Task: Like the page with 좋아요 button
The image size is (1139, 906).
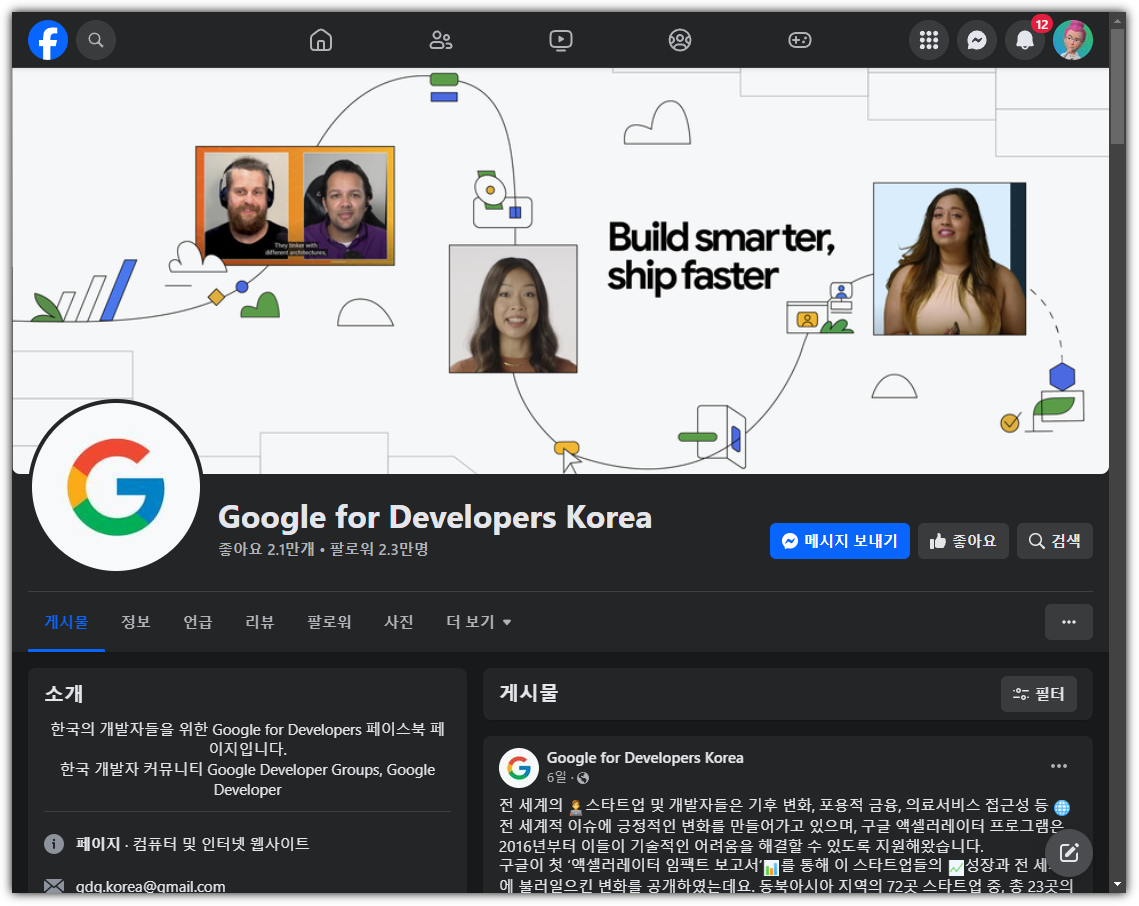Action: pos(963,541)
